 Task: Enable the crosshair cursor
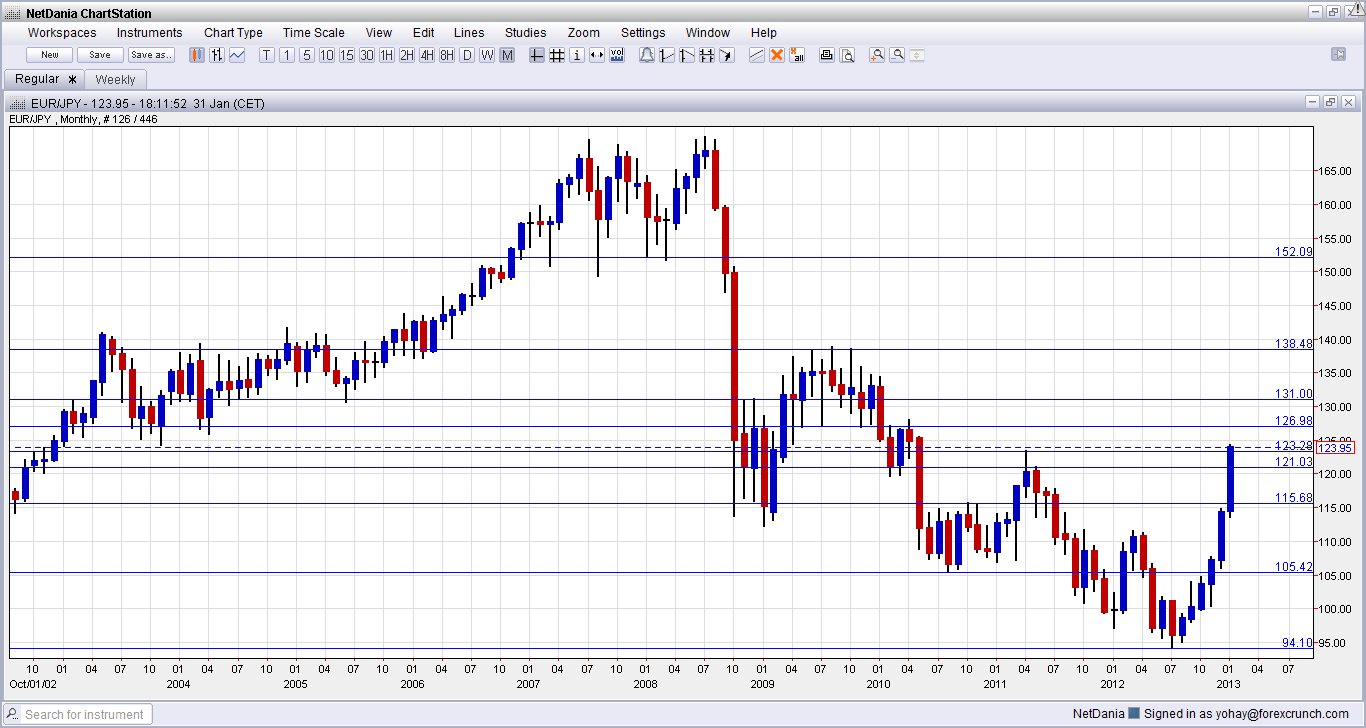point(536,55)
